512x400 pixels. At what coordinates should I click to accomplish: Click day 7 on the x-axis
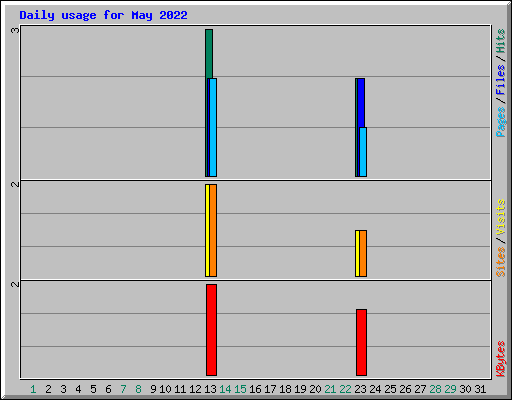coord(123,389)
